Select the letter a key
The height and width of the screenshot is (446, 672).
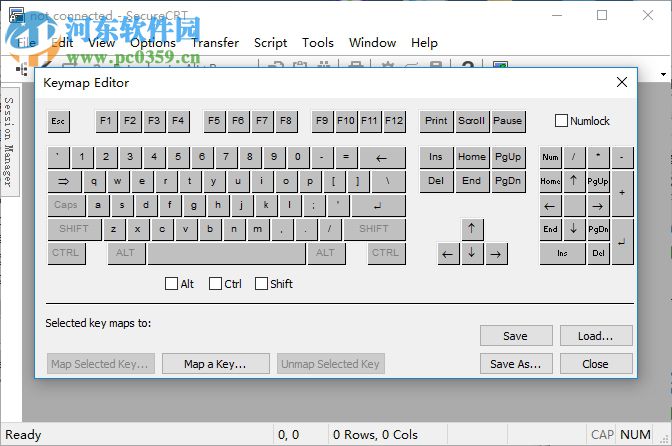99,205
